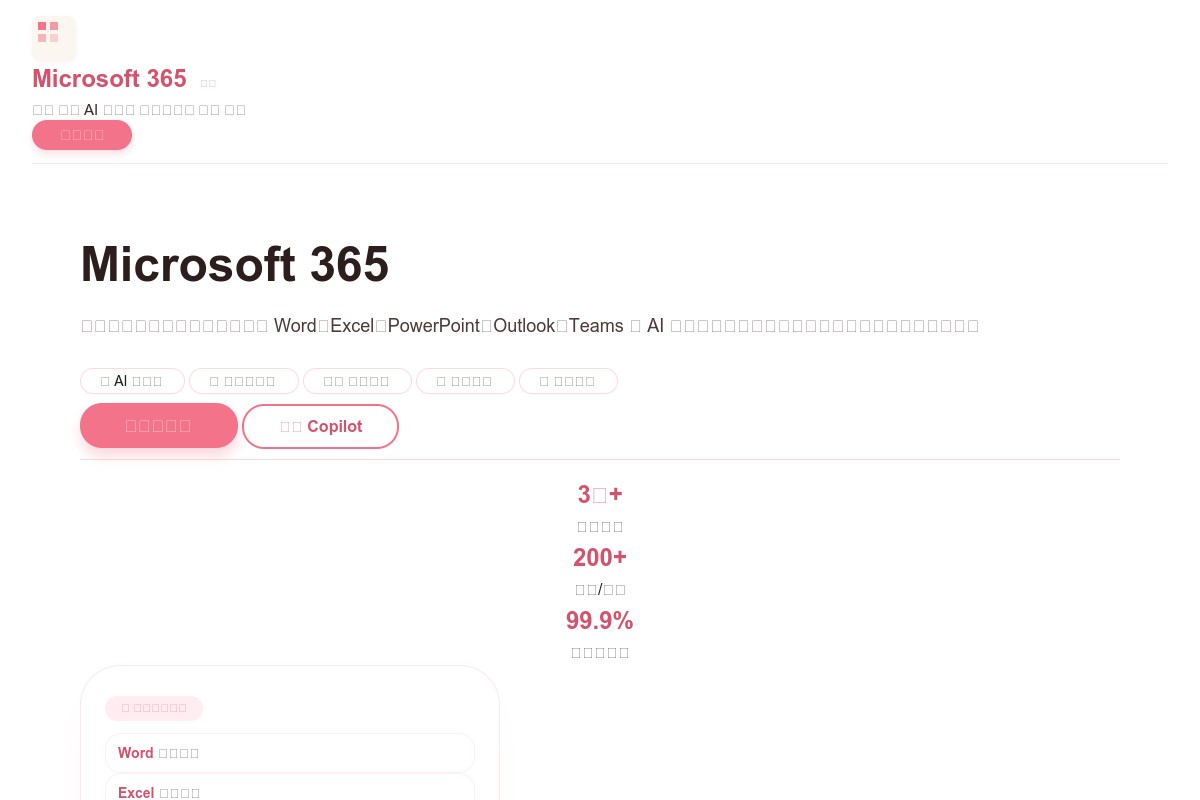Select the feature pill containing "AI"
1200x800 pixels.
click(132, 381)
